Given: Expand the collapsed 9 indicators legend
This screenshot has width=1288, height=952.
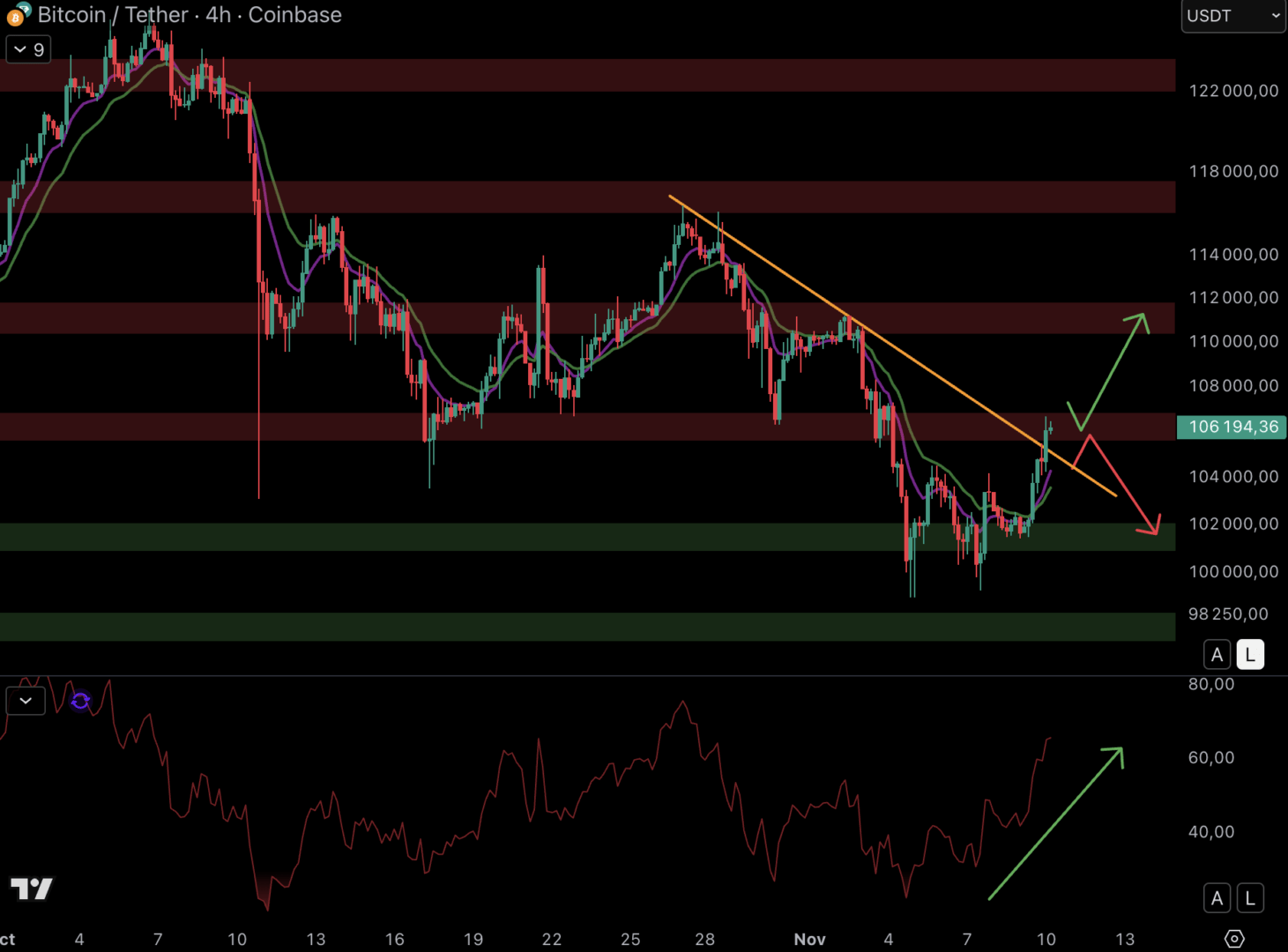Looking at the screenshot, I should pos(28,49).
